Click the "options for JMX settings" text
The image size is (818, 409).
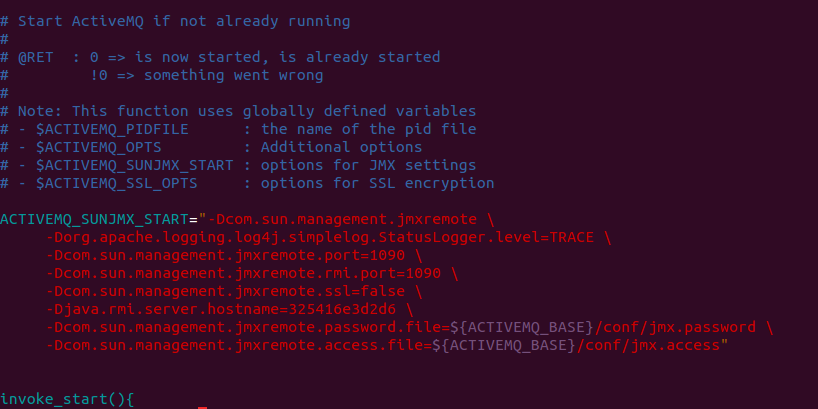(x=368, y=165)
